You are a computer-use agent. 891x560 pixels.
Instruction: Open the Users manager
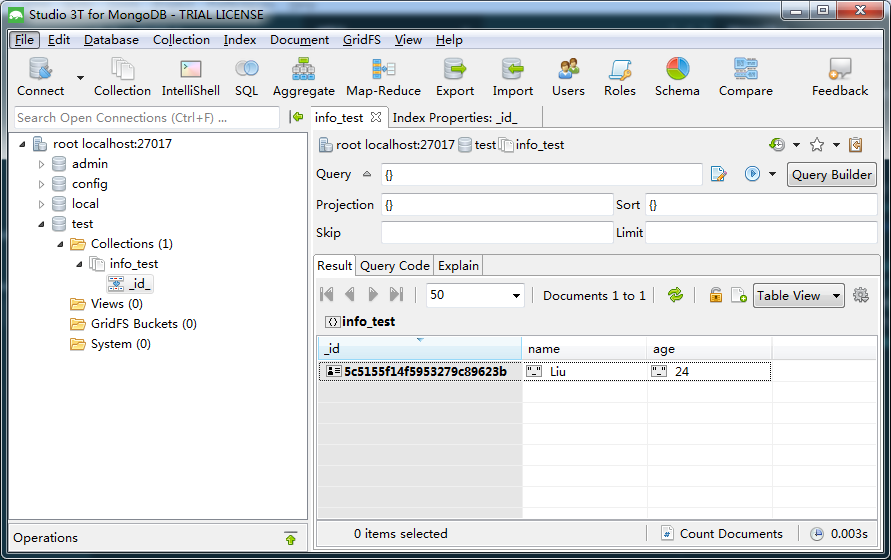coord(568,77)
